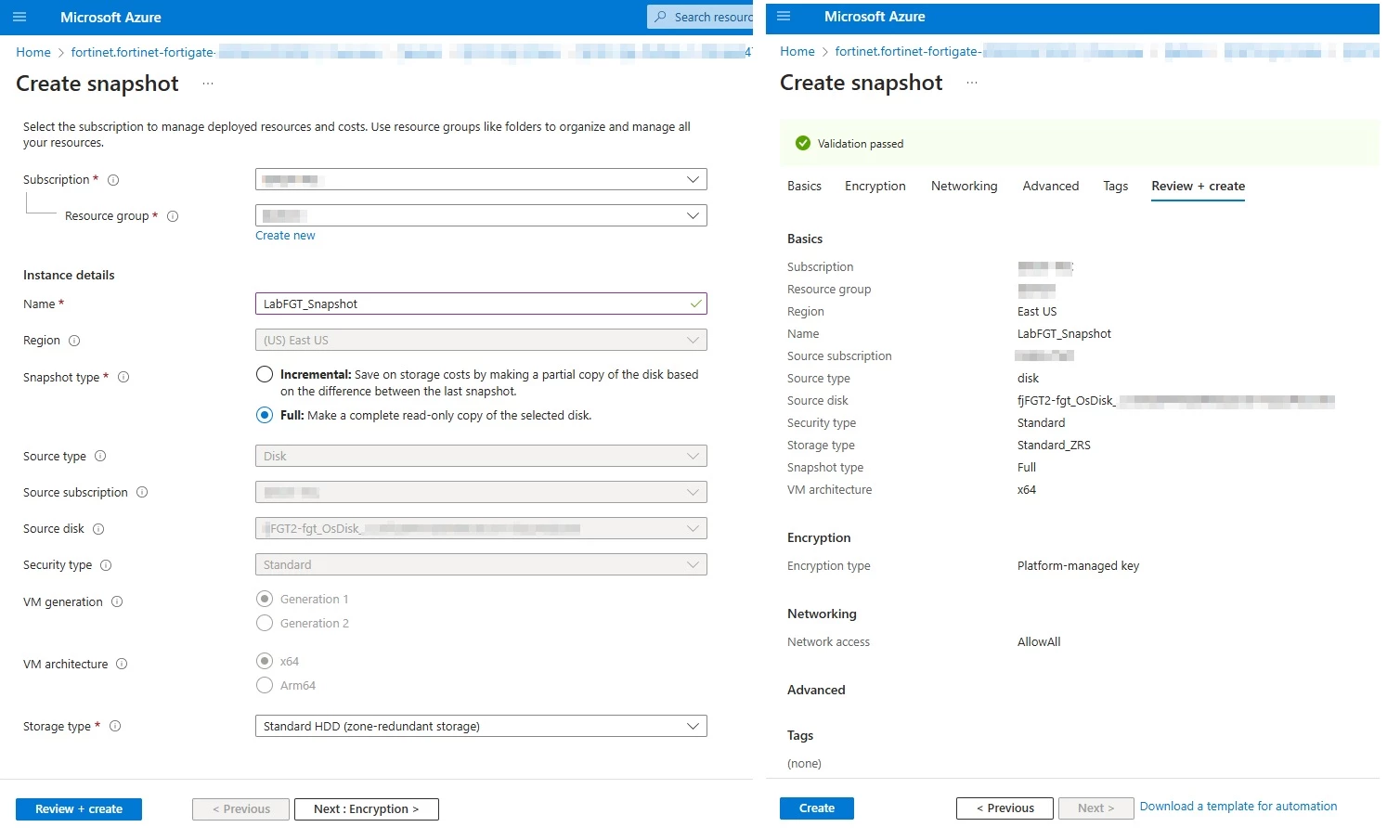Click Microsoft Azure logo text in left window
The image size is (1400, 840).
(110, 17)
